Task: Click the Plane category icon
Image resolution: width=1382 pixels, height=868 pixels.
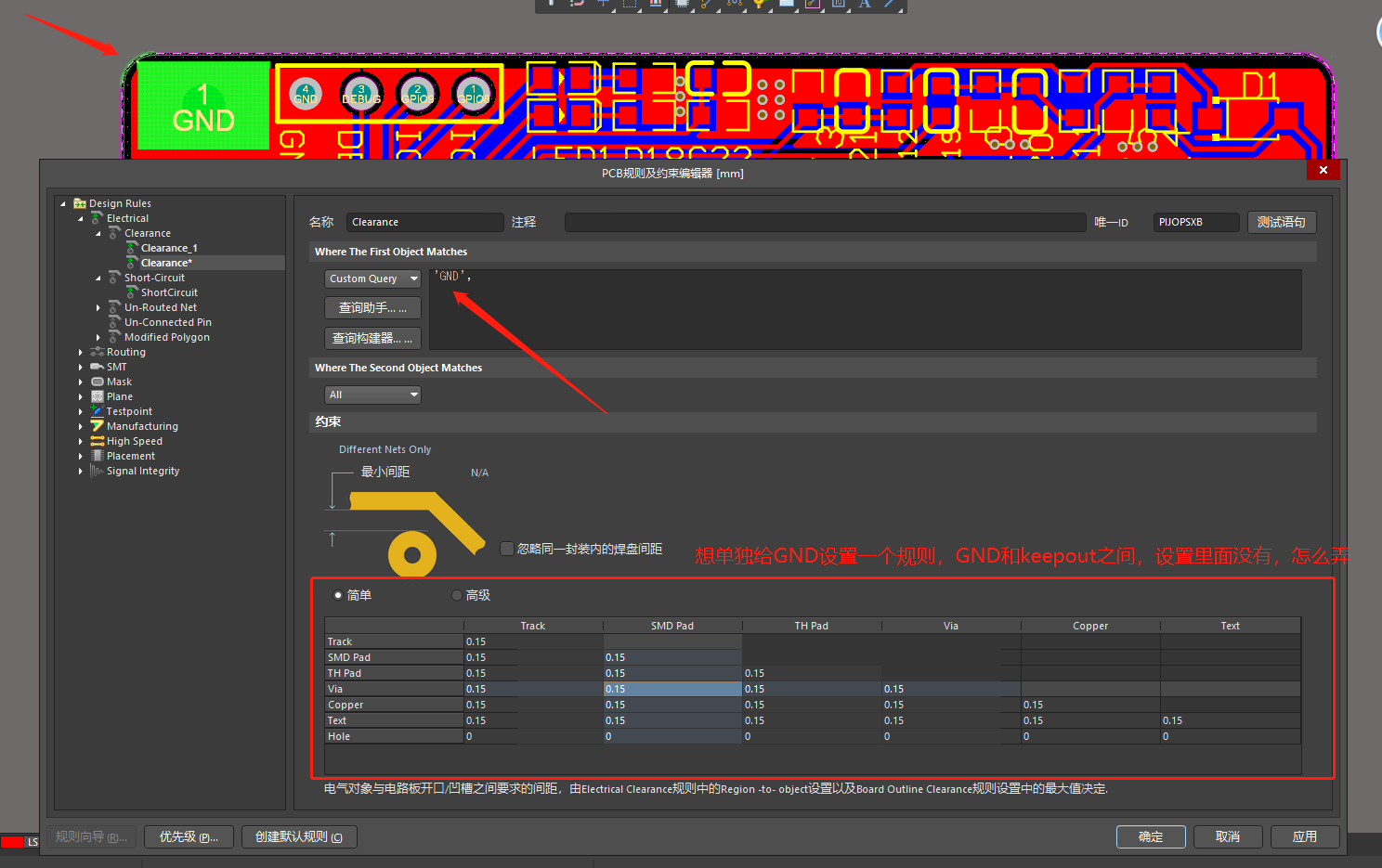Action: pyautogui.click(x=98, y=396)
